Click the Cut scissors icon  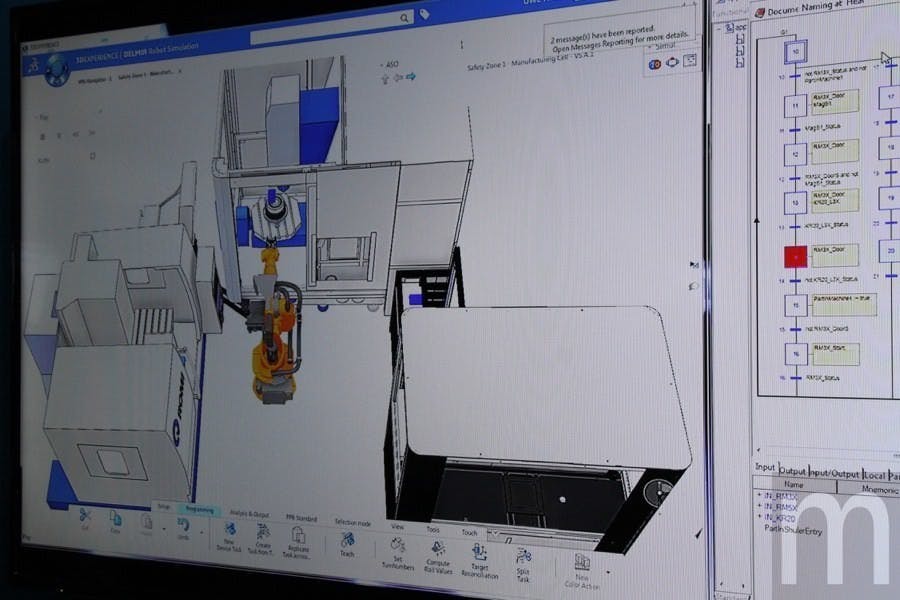click(x=85, y=516)
